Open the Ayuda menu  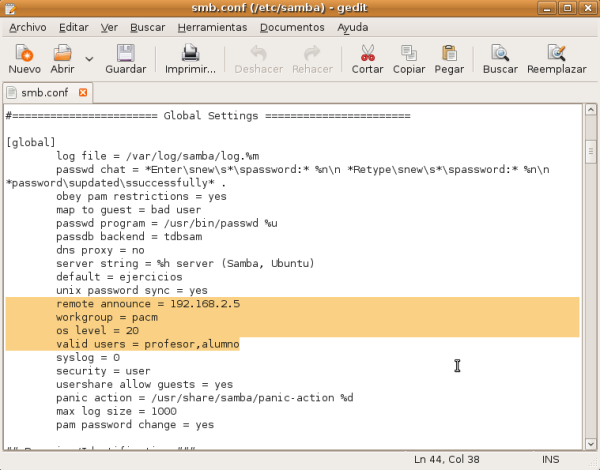point(352,27)
